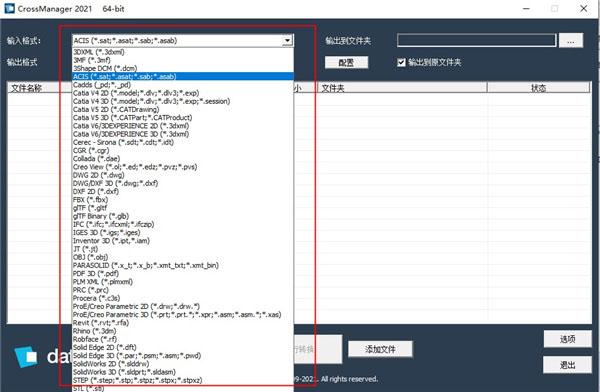Screen dimensions: 600x392
Task: Select OBJ (*.obj) format
Action: tap(183, 257)
